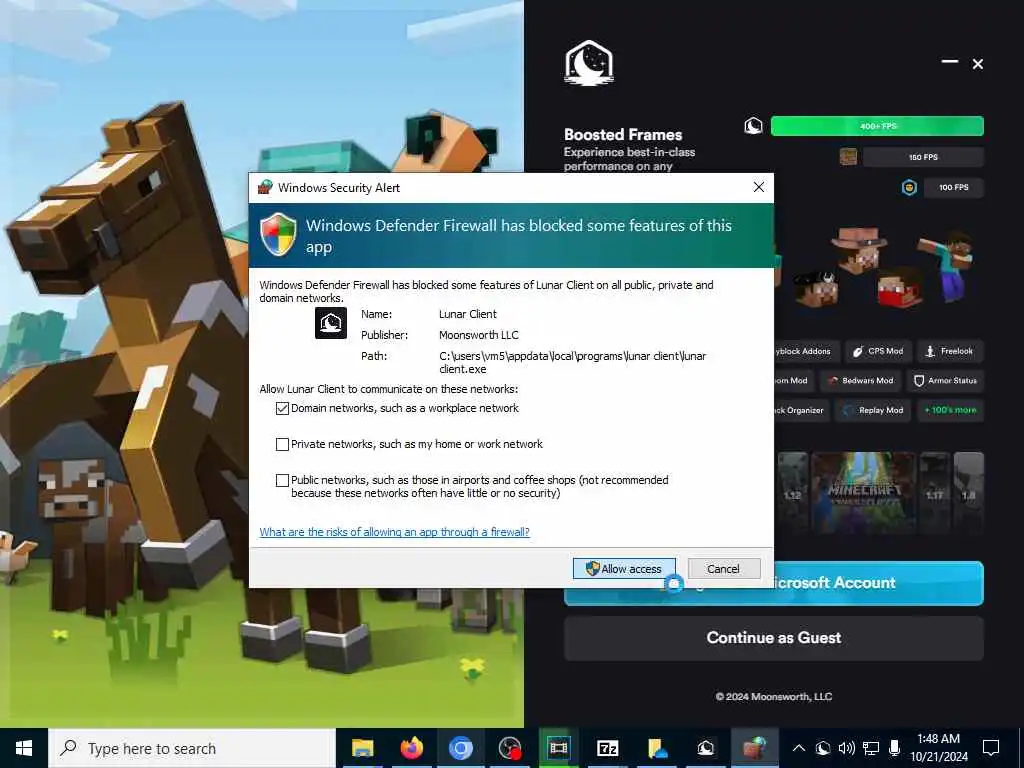The width and height of the screenshot is (1024, 768).
Task: Show hidden system tray icons
Action: pyautogui.click(x=799, y=748)
